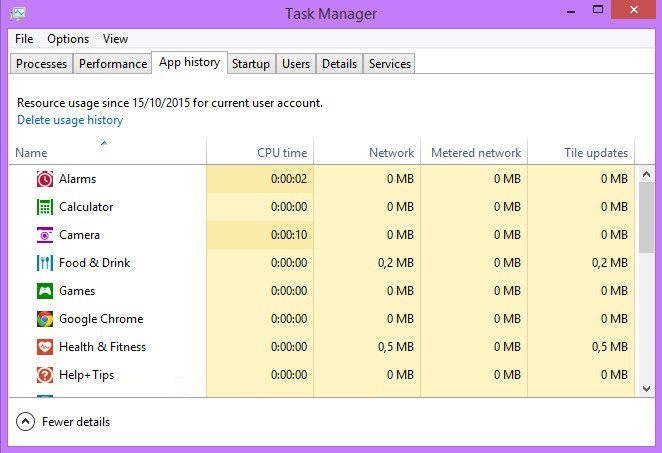The image size is (662, 453).
Task: Click the Alarms app icon
Action: (x=45, y=179)
